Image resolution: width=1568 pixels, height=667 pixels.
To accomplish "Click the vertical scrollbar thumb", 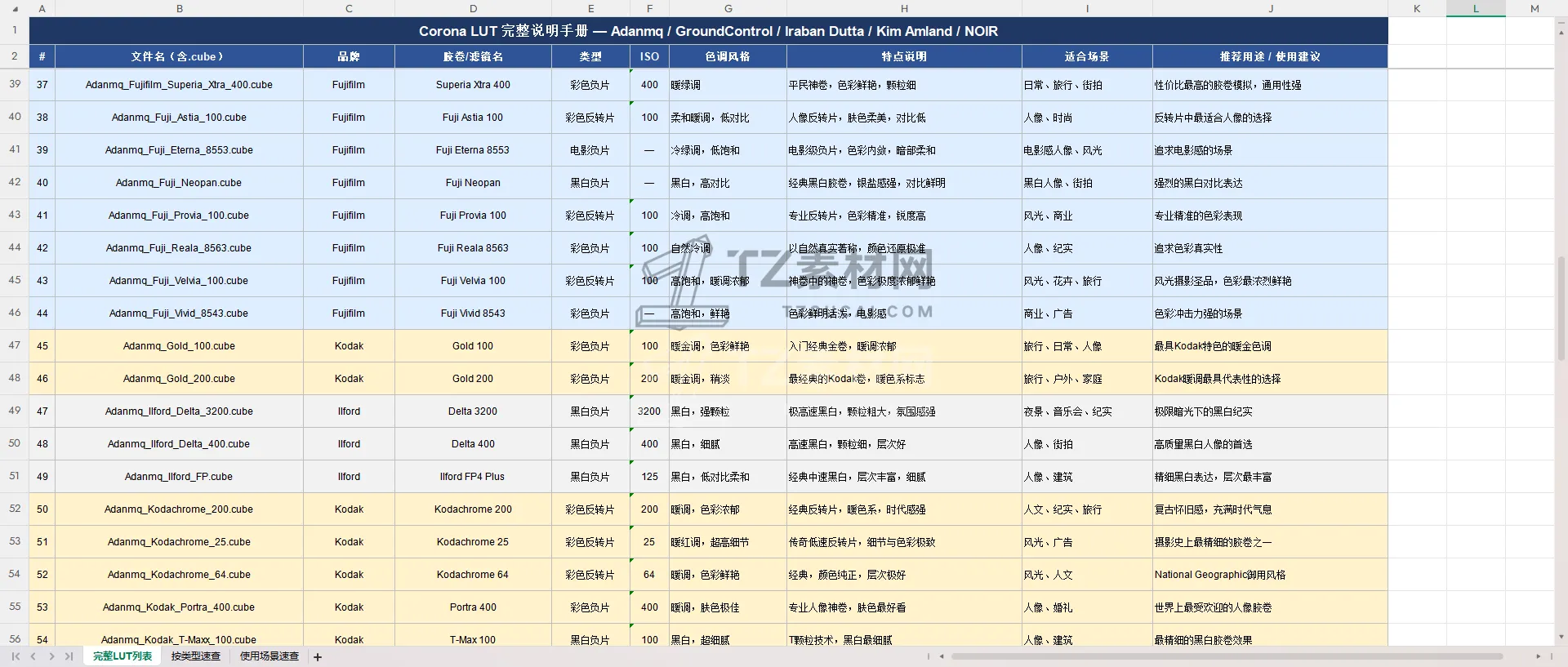I will [x=1561, y=309].
